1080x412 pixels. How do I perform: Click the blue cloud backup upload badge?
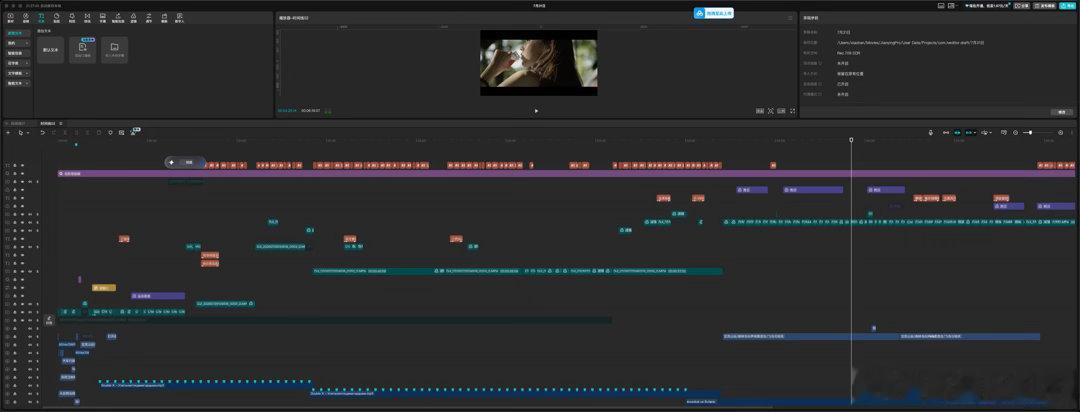pos(714,13)
